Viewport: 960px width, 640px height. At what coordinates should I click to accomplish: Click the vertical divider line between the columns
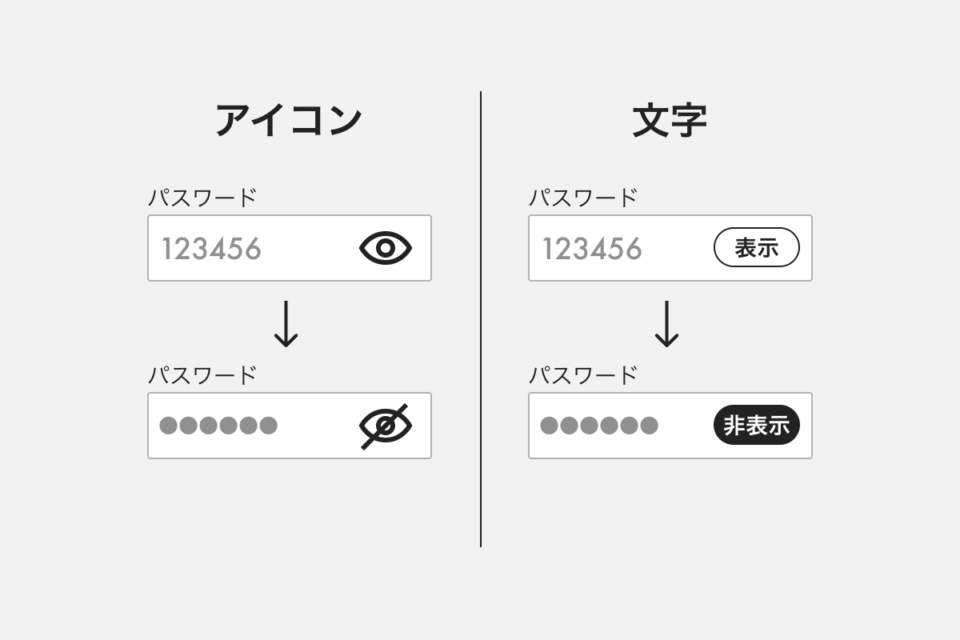481,320
